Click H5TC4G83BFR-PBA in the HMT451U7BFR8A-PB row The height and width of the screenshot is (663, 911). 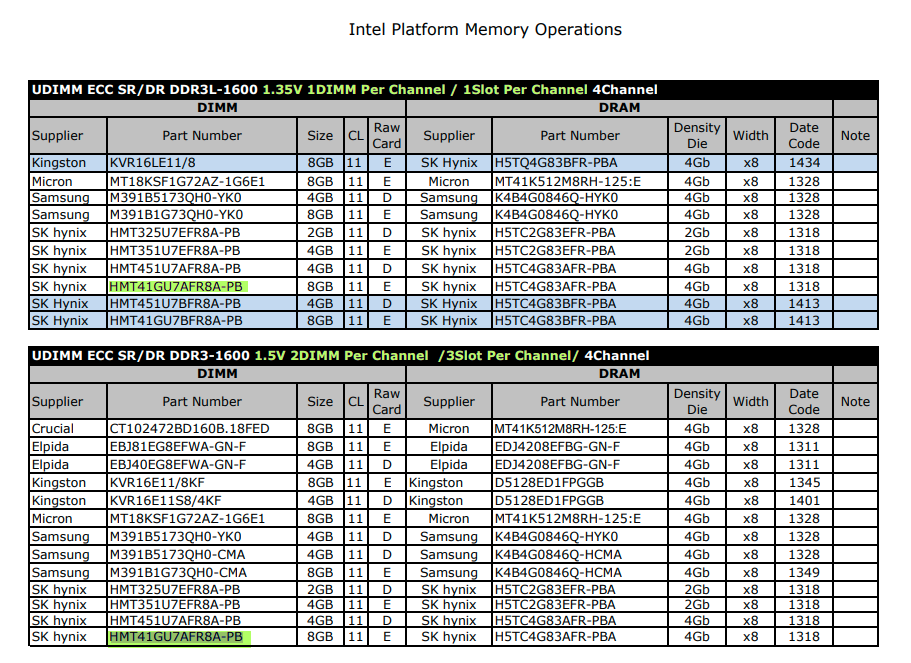[555, 303]
